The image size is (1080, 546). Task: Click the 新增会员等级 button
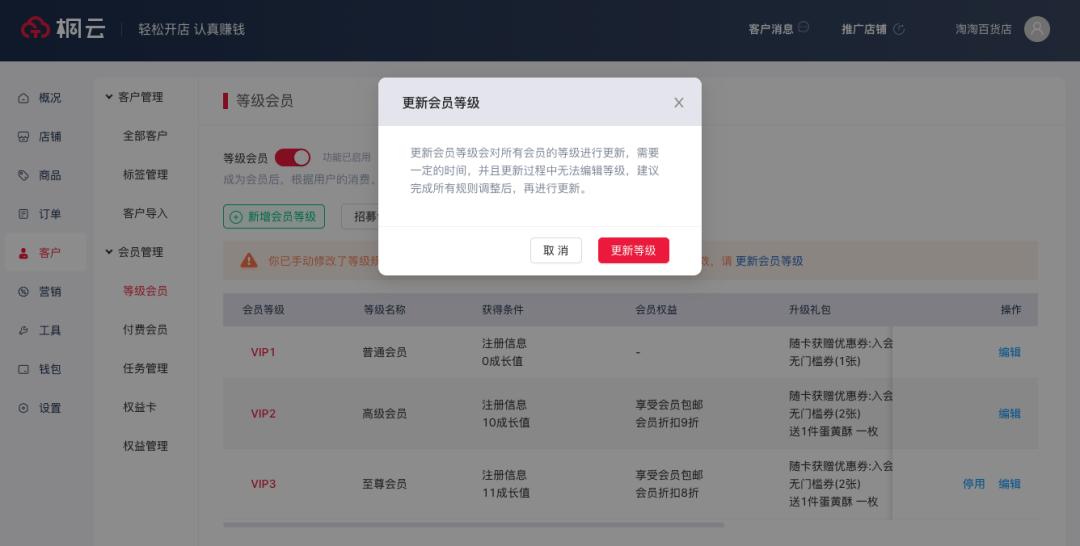point(273,217)
